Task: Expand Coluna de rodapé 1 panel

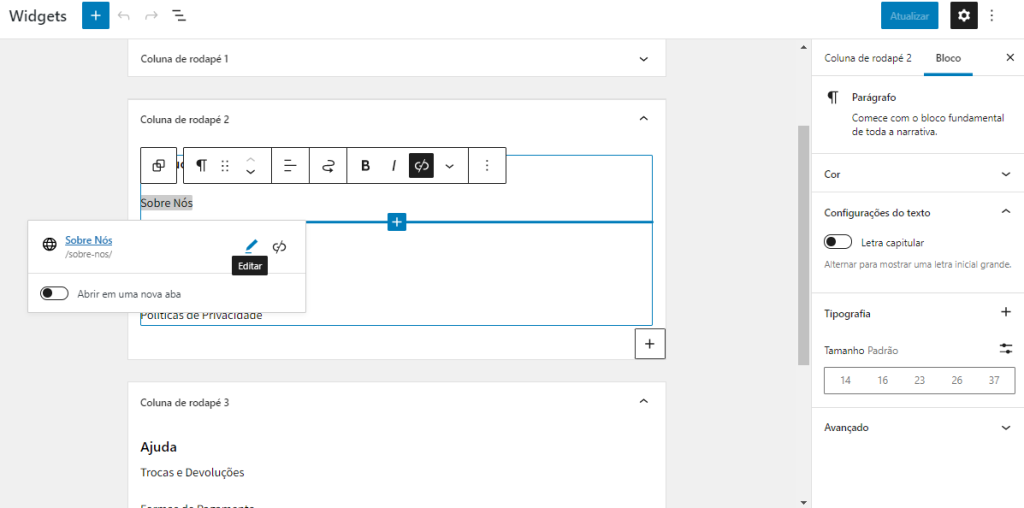Action: point(643,59)
